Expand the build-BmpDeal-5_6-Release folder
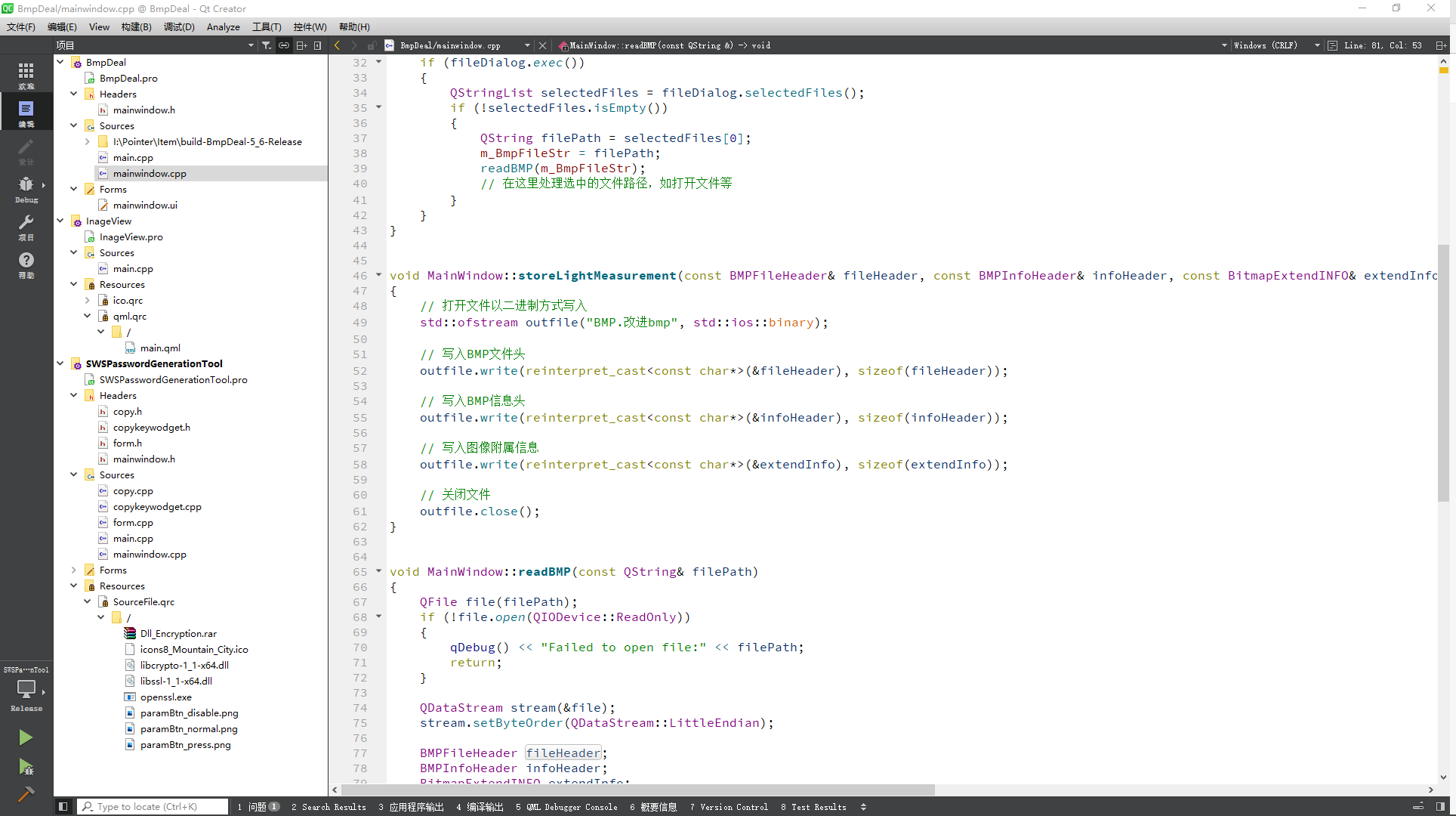Screen dimensions: 1456x816 [x=88, y=141]
